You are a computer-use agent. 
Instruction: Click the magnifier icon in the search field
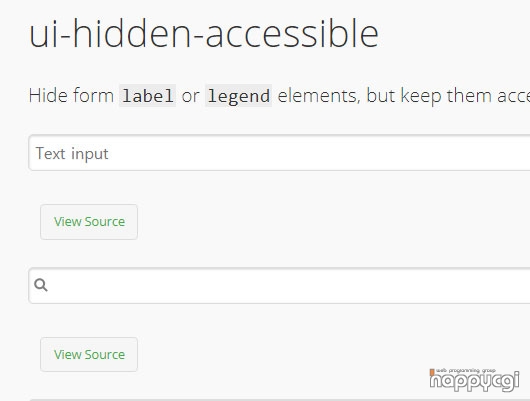coord(41,285)
